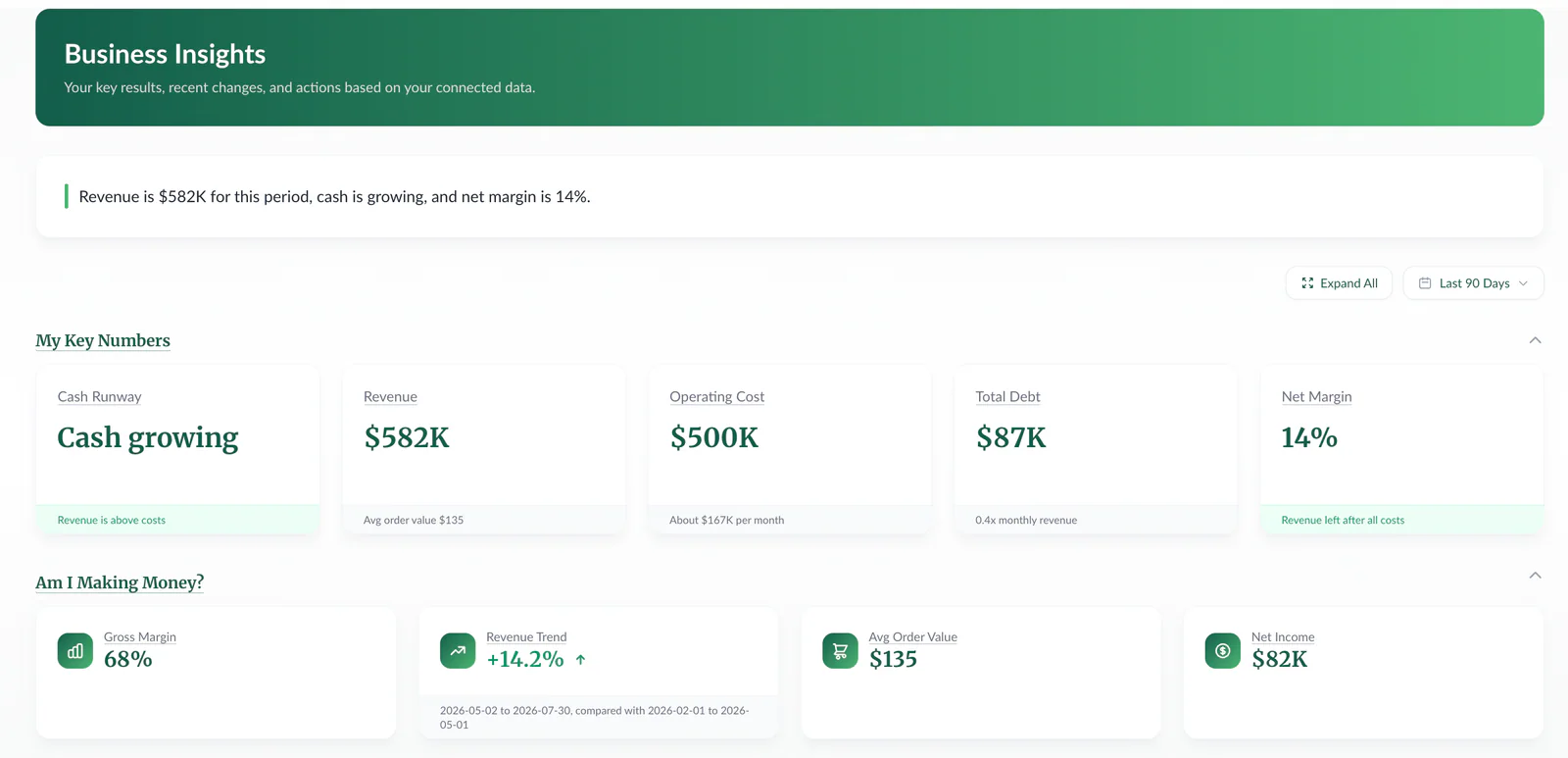Click the Gross Margin bar chart icon
Image resolution: width=1568 pixels, height=758 pixels.
click(x=75, y=650)
